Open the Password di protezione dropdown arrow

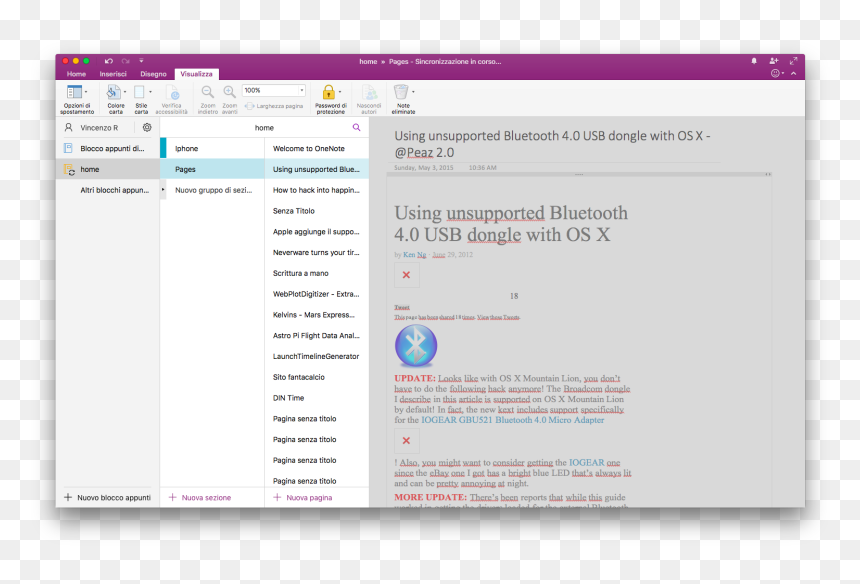tap(340, 92)
